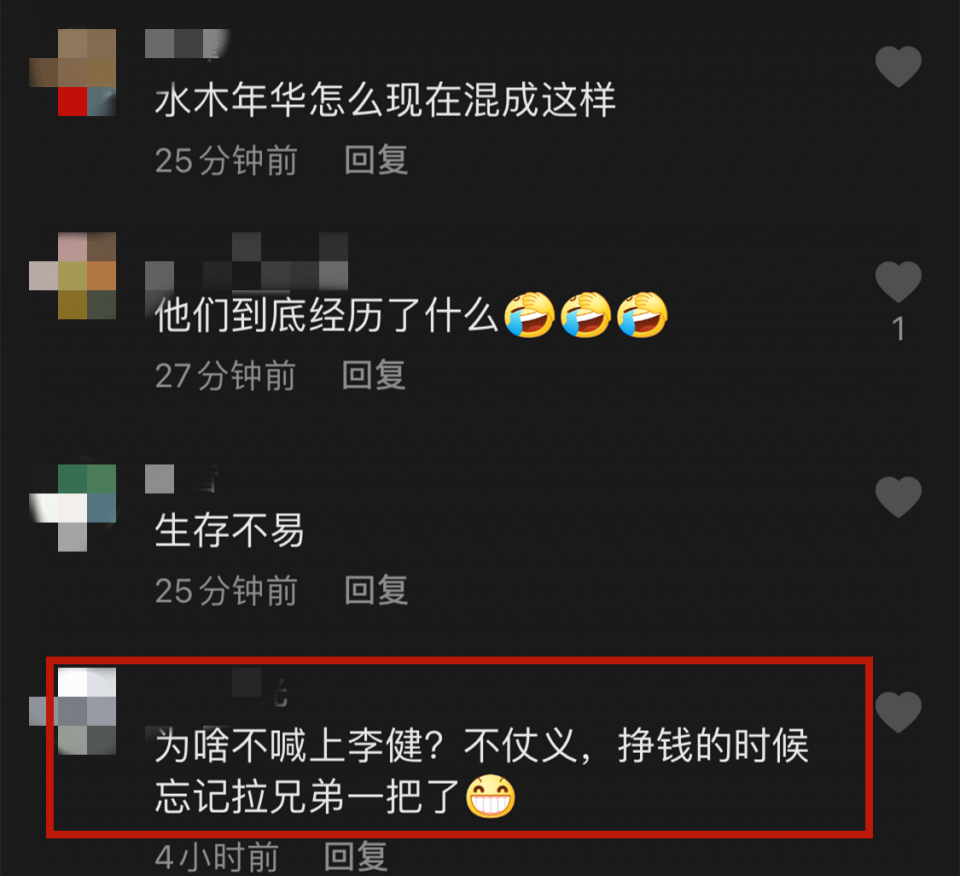
Task: Open username above 生存不易 comment
Action: point(182,479)
